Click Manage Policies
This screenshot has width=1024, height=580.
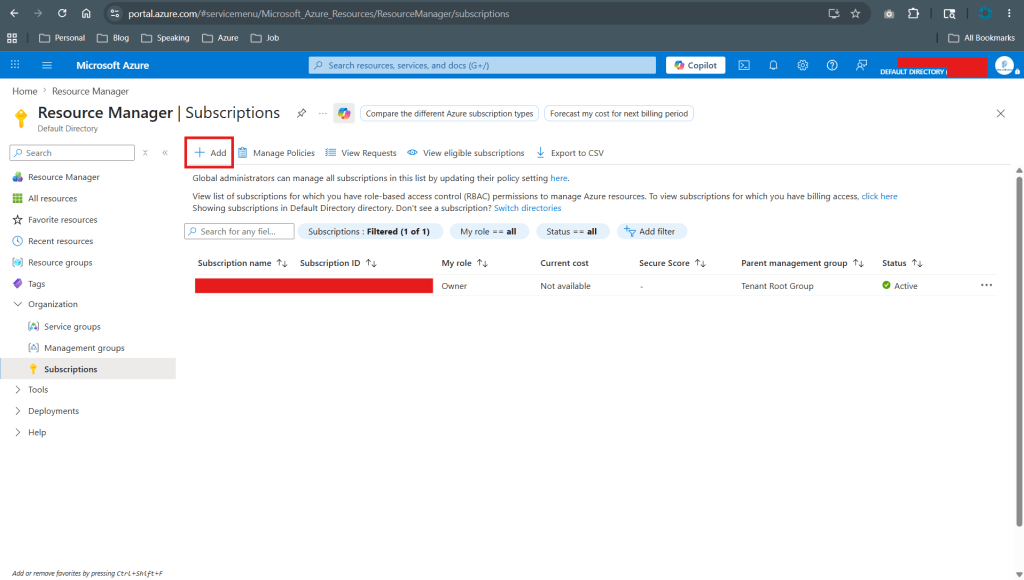point(276,153)
